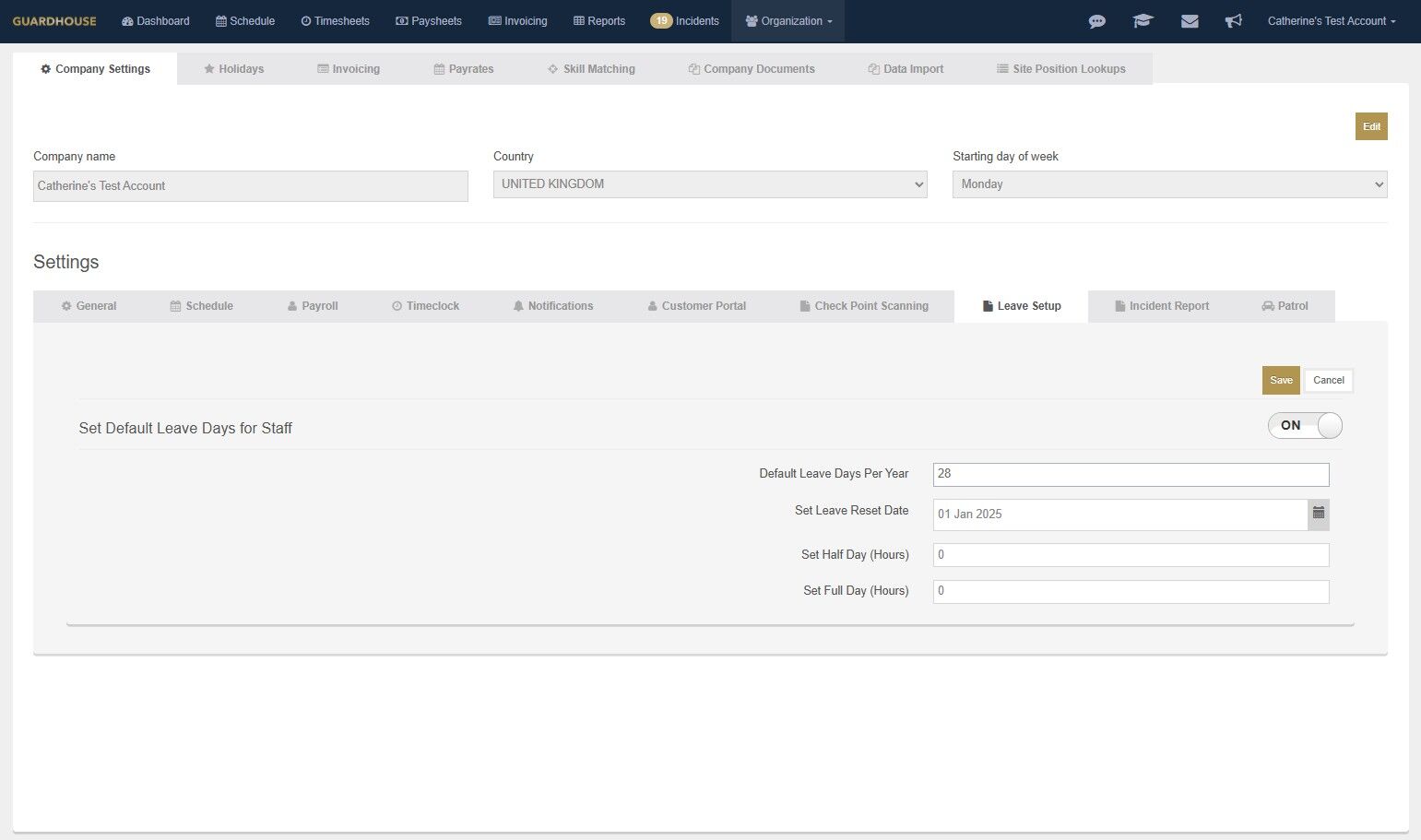Viewport: 1421px width, 840px height.
Task: Focus the Set Full Day (Hours) field
Action: tap(1131, 592)
